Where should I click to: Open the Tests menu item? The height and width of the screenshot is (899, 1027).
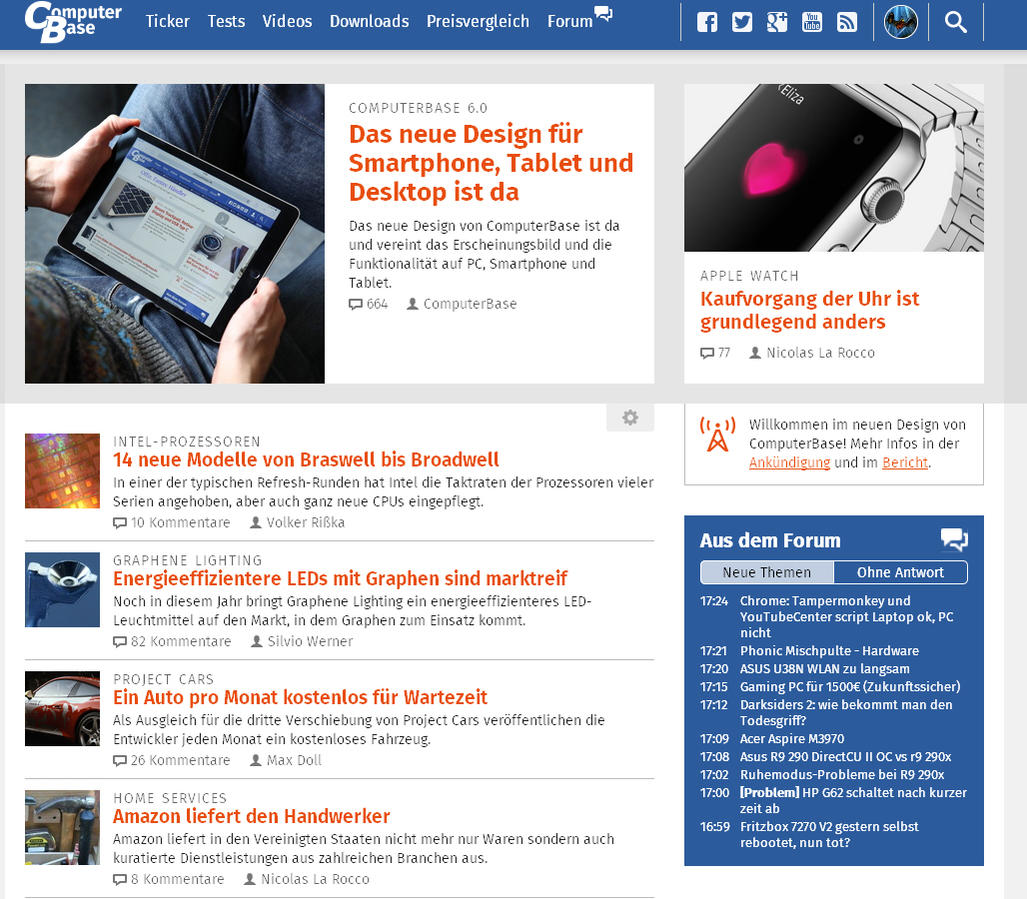(x=226, y=22)
